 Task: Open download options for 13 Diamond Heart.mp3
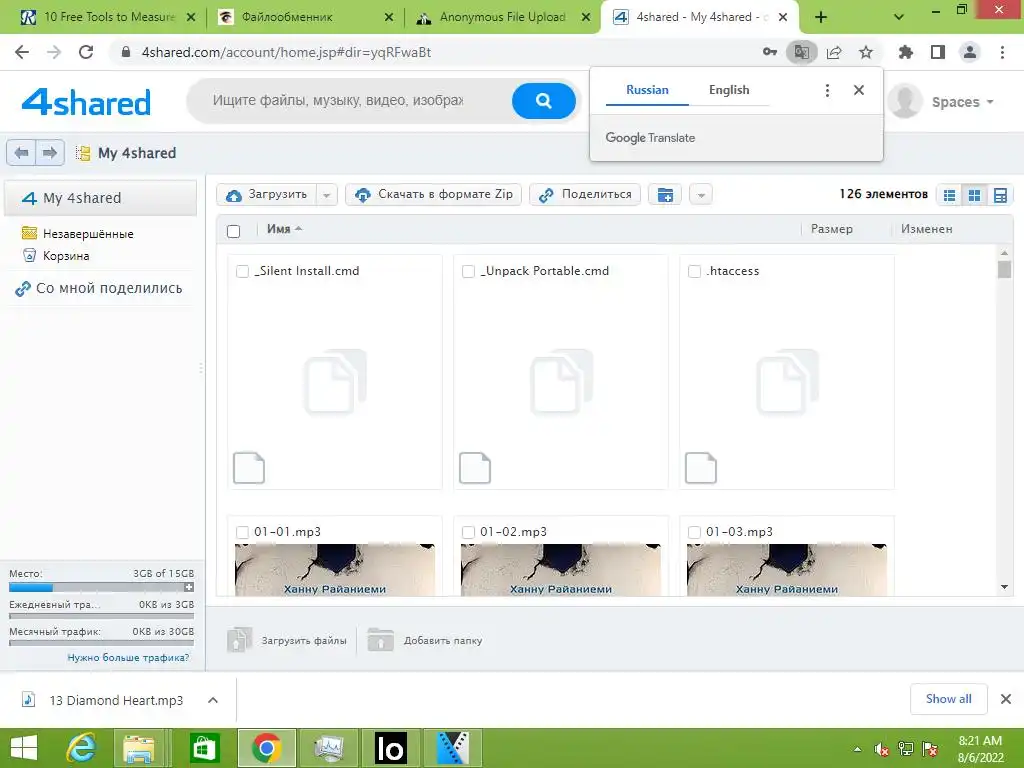(213, 700)
